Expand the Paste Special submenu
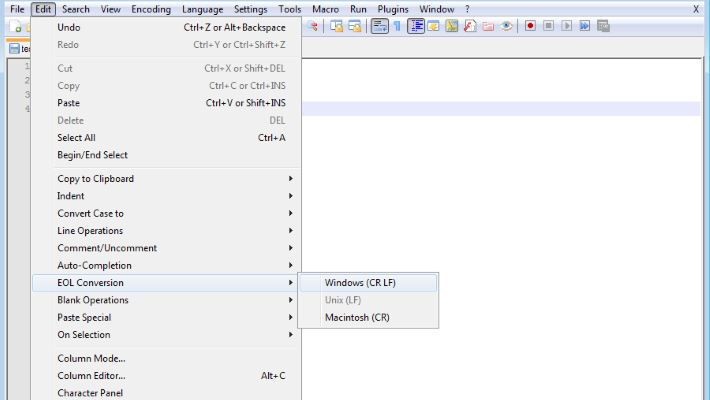Screen dimensions: 710x400 (167, 318)
